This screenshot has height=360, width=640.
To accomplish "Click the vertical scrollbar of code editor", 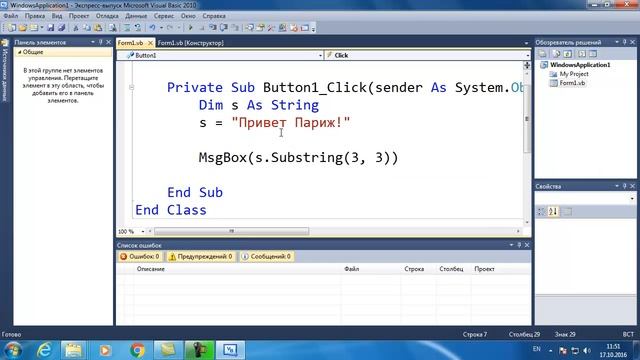I will (x=527, y=119).
